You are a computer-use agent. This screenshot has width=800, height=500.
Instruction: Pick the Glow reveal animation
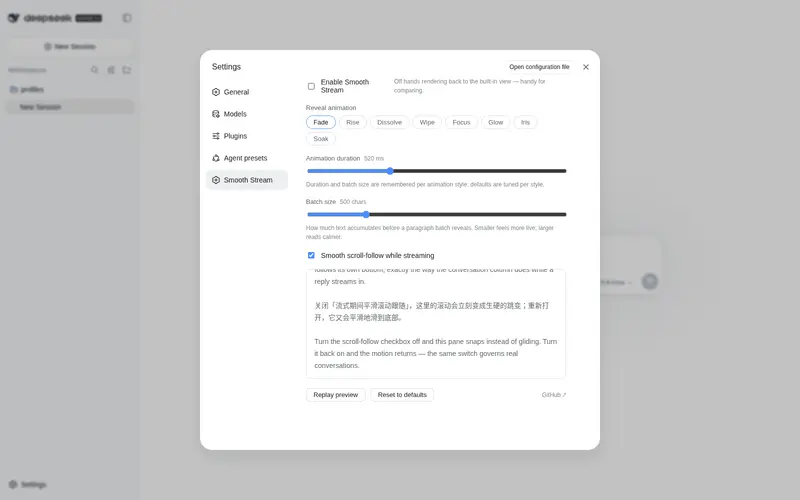point(495,122)
